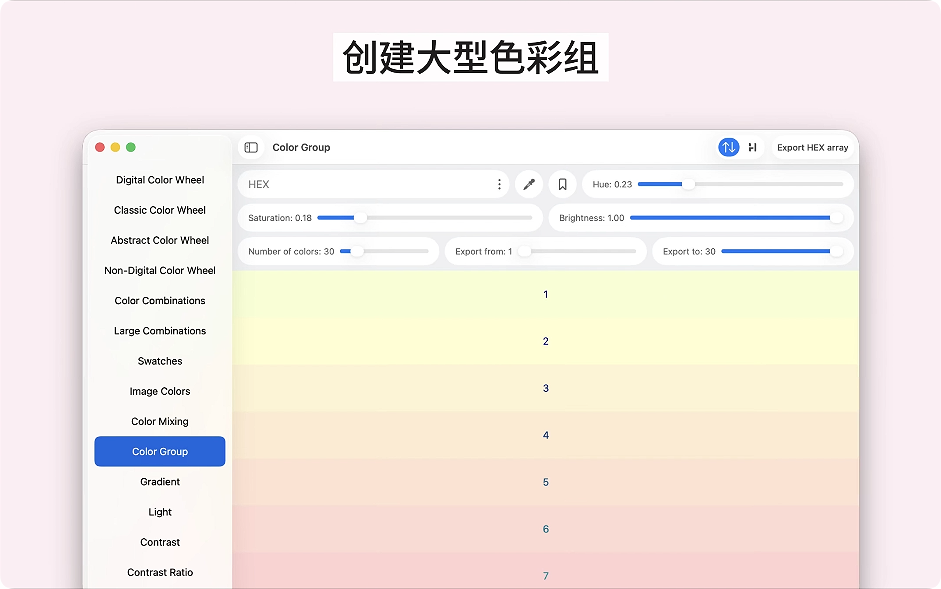
Task: Click the eyedropper color picker icon
Action: pos(529,184)
